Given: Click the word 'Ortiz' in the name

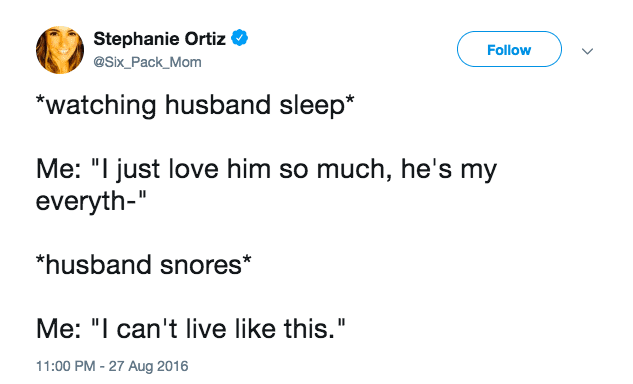Looking at the screenshot, I should [205, 39].
